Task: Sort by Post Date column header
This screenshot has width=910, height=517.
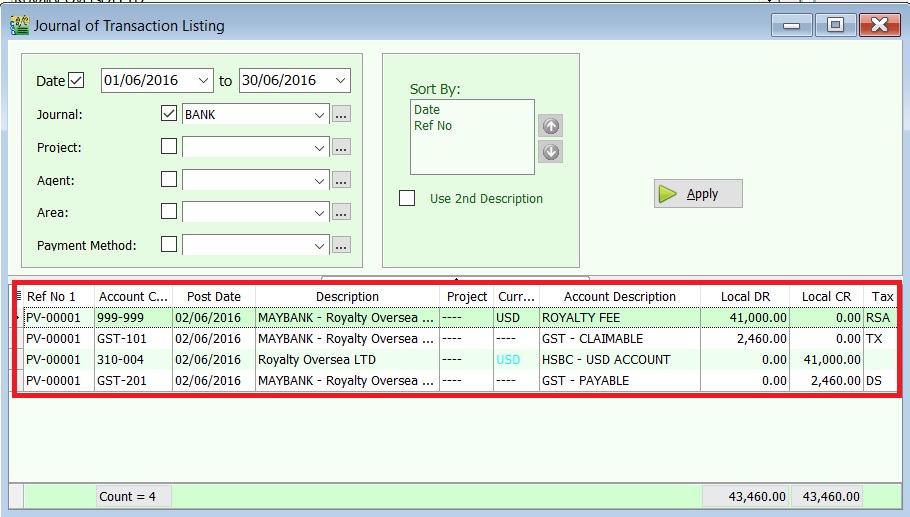Action: tap(213, 297)
